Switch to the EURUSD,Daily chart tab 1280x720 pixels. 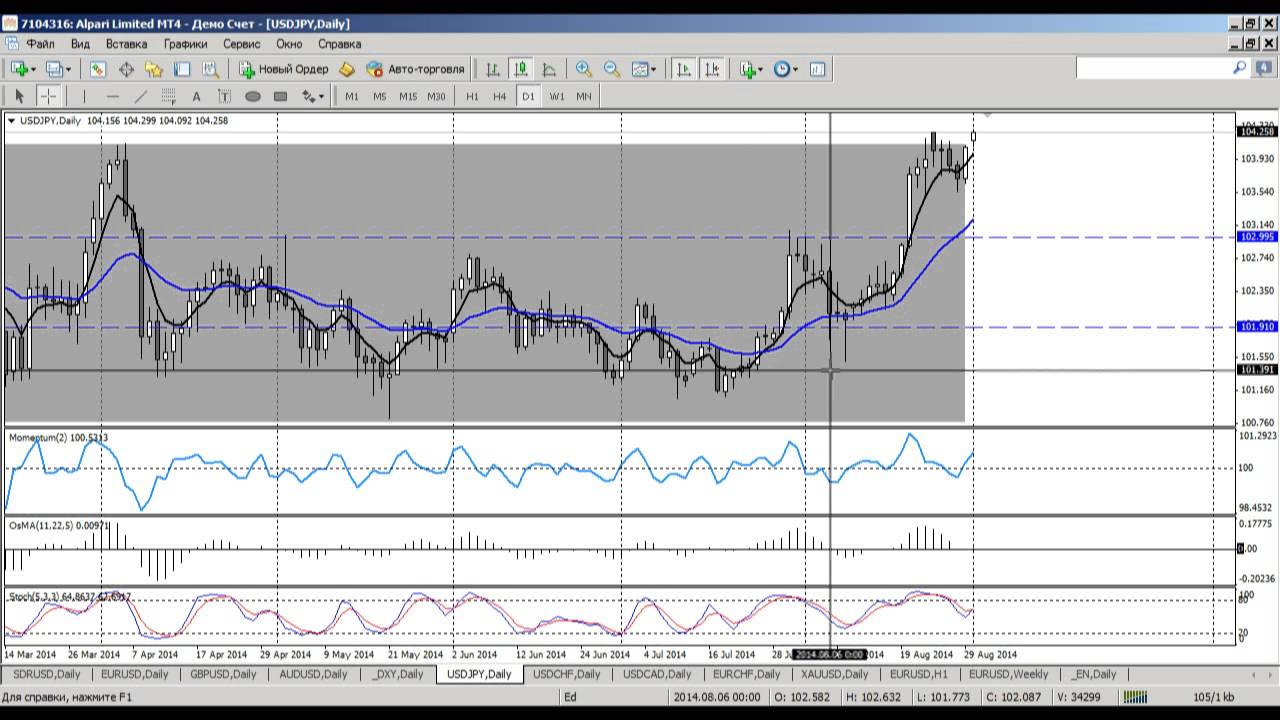[x=133, y=674]
